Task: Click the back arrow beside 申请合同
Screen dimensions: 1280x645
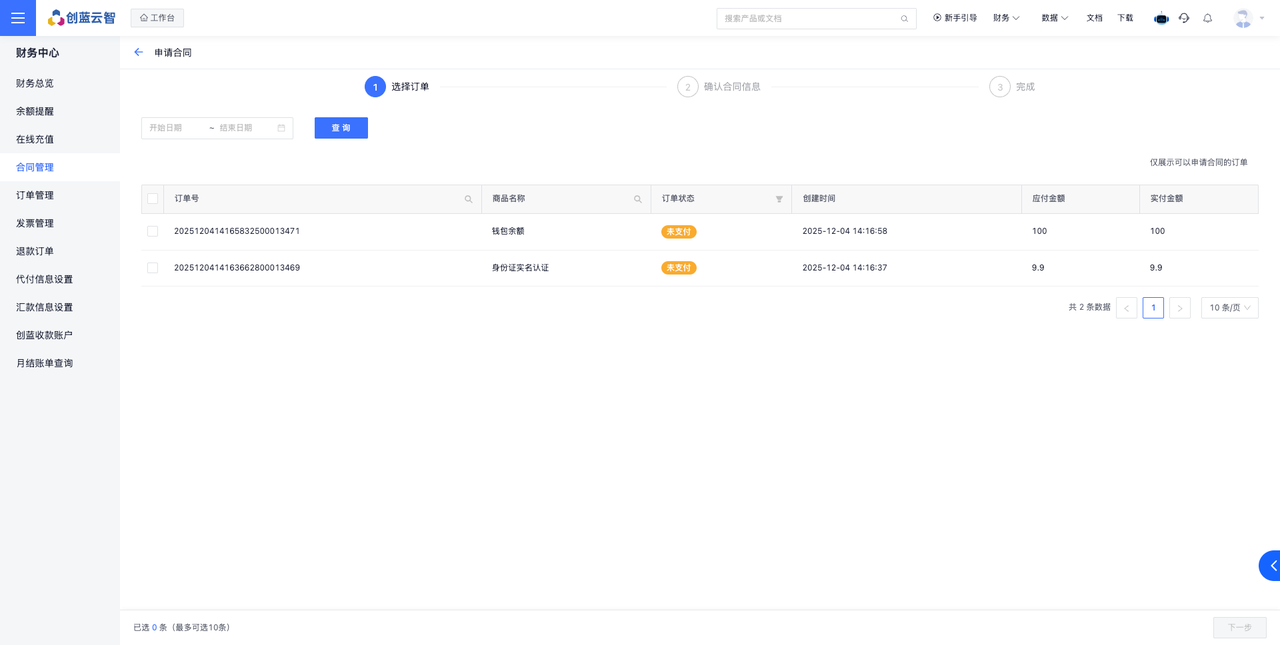Action: pos(138,52)
